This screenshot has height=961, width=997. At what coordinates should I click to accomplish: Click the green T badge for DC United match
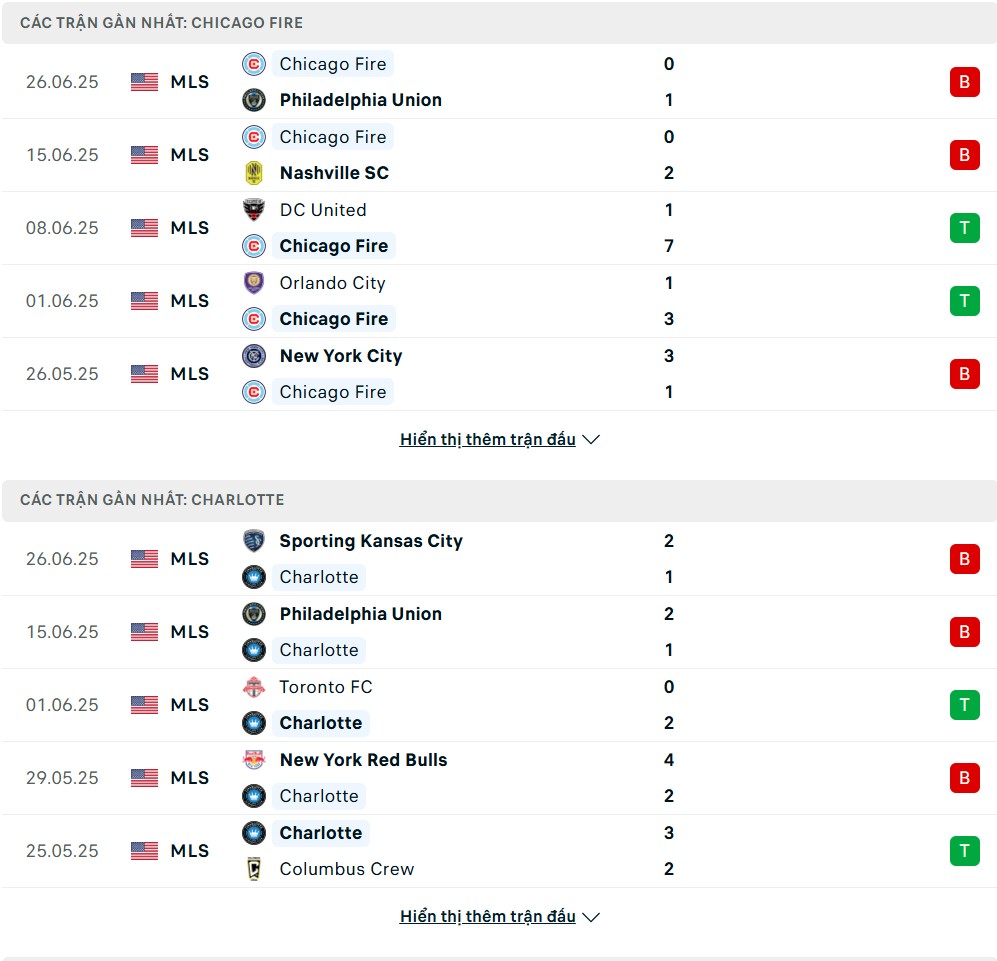tap(965, 228)
